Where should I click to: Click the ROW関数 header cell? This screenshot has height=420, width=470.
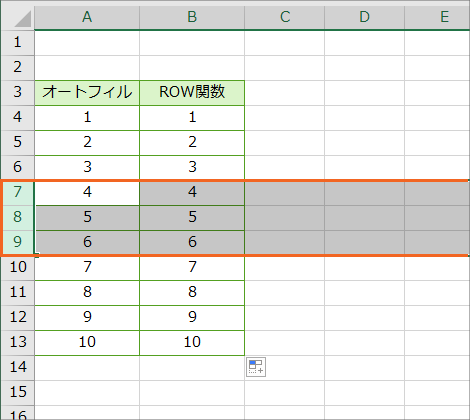192,93
